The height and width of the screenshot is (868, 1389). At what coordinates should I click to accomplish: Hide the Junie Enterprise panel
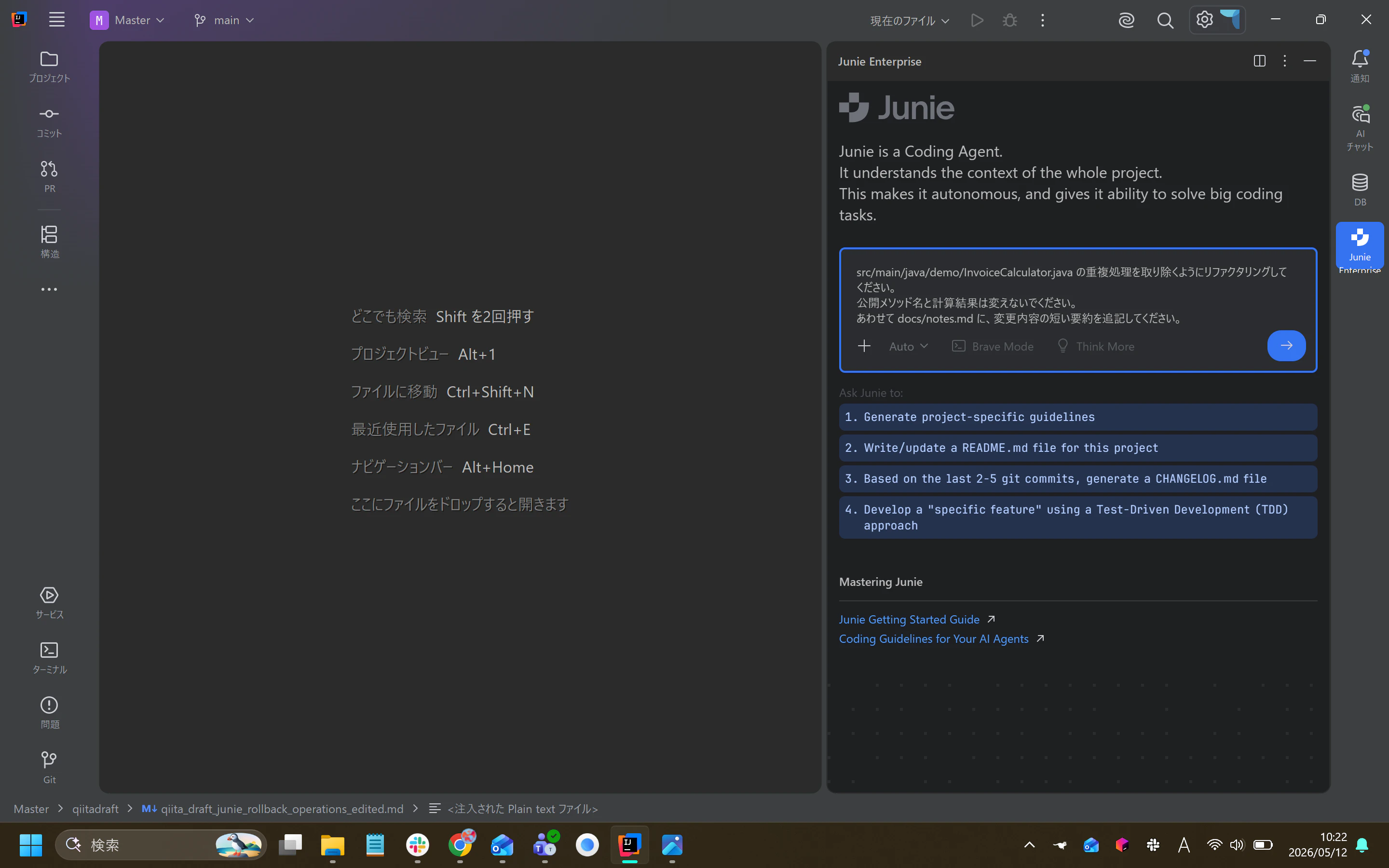pos(1310,61)
